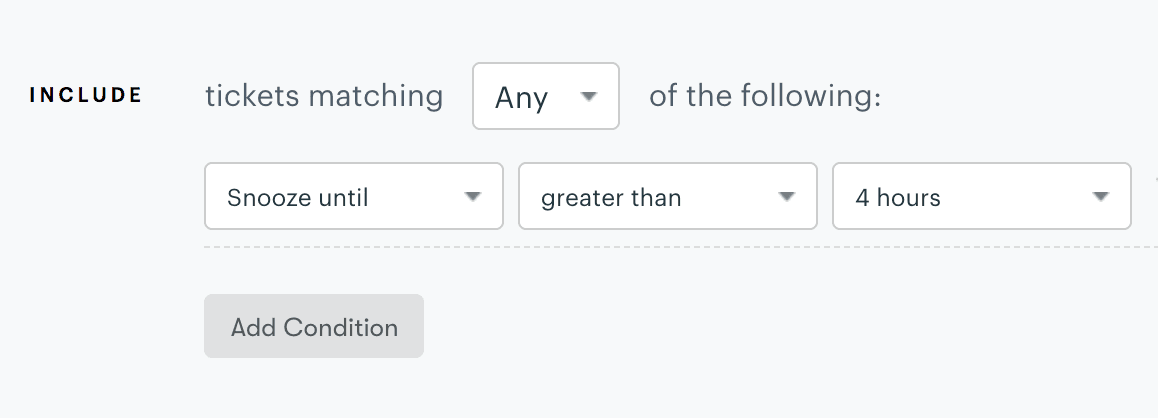Click the word 'Condition' on the gray button

click(x=341, y=327)
